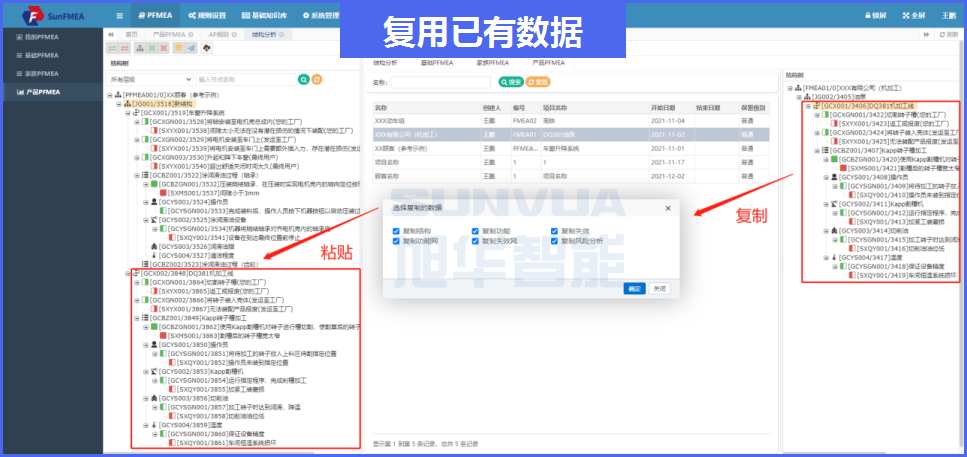This screenshot has height=457, width=967.
Task: Open the 所有层级 level dropdown
Action: tap(150, 79)
